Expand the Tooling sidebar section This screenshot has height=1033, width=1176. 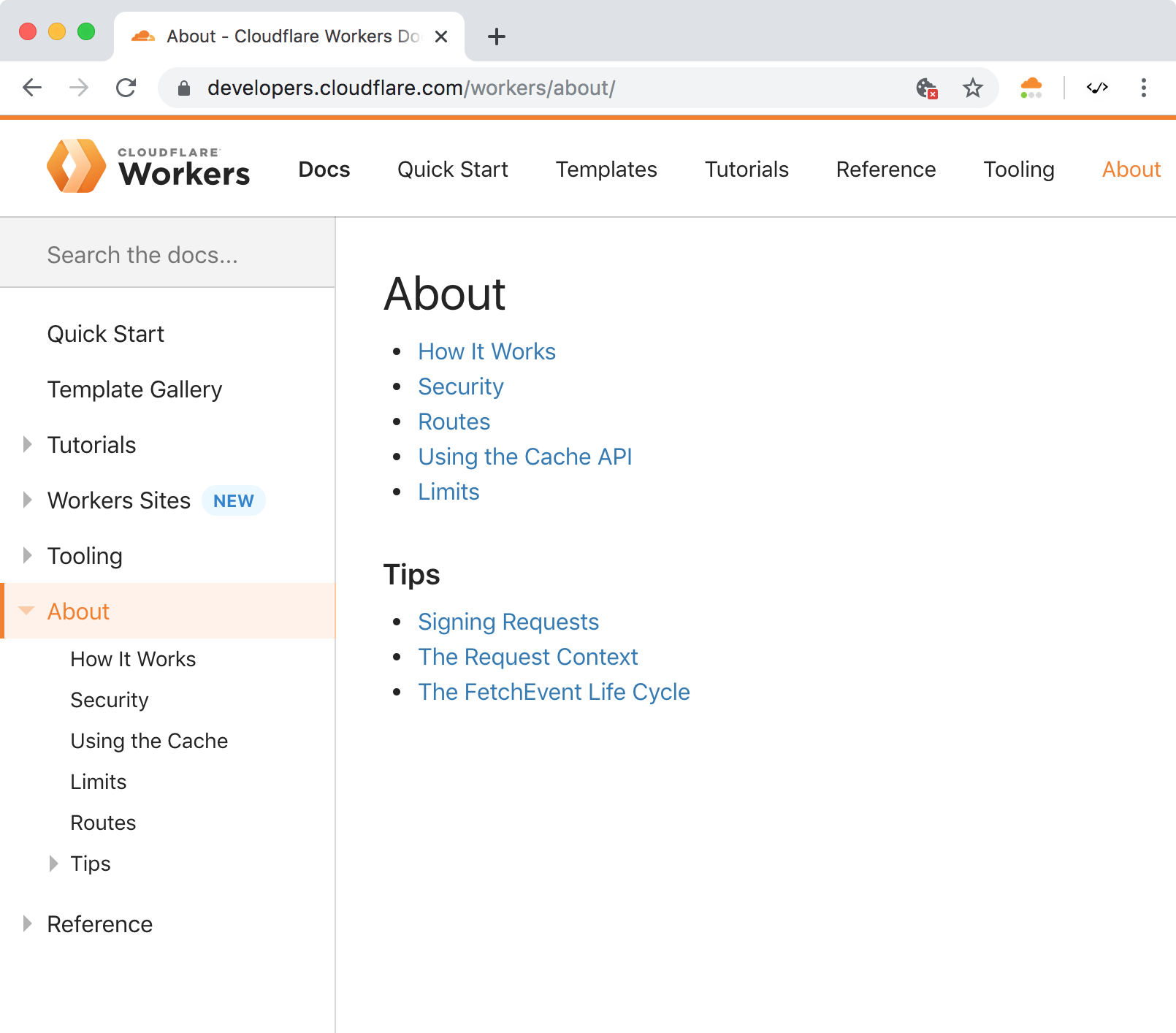point(27,554)
